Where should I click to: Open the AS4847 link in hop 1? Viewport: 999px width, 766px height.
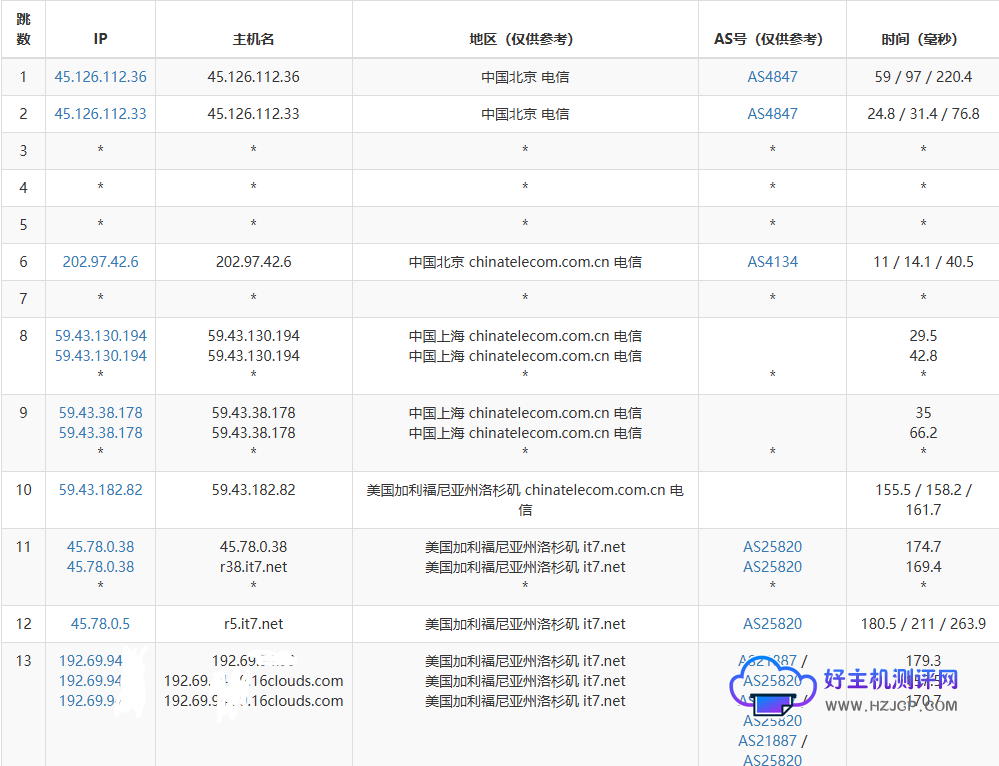pyautogui.click(x=772, y=77)
